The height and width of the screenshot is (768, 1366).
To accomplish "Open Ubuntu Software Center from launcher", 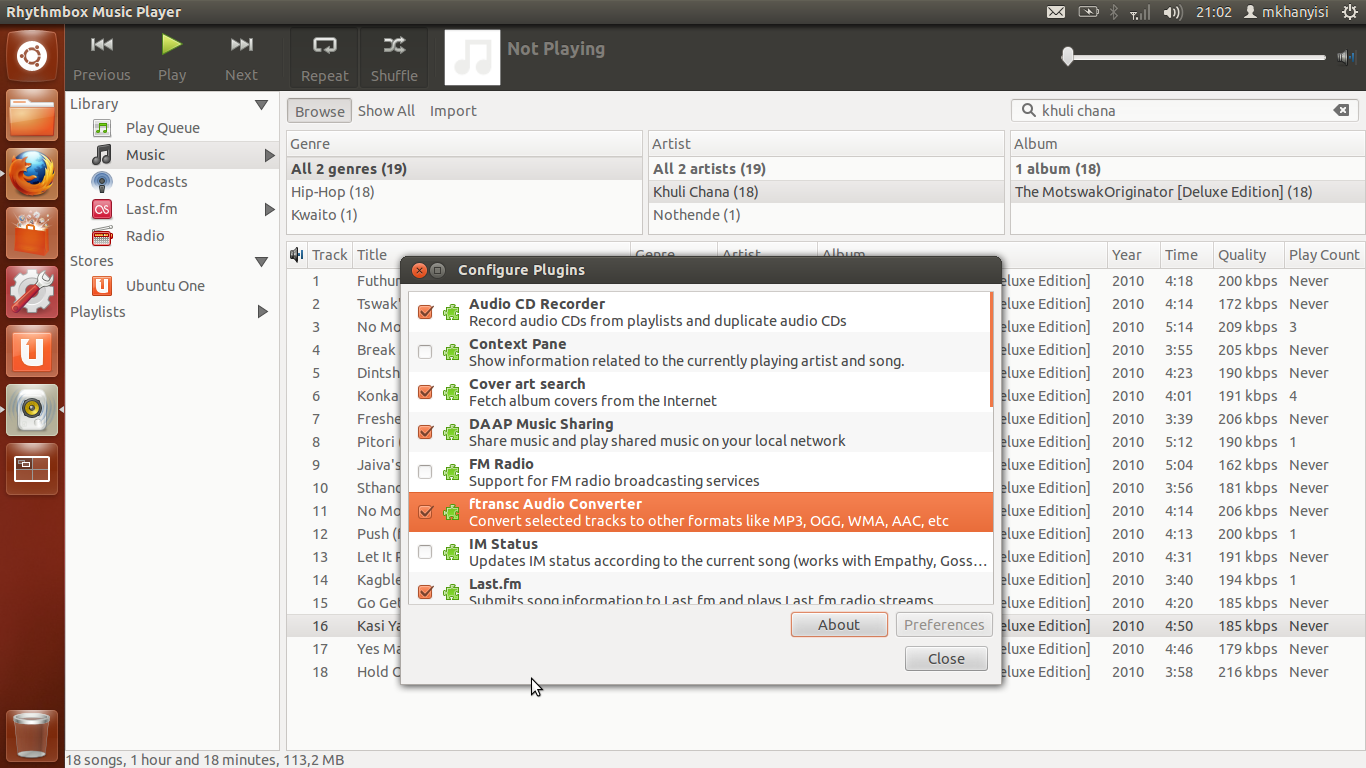I will coord(32,233).
